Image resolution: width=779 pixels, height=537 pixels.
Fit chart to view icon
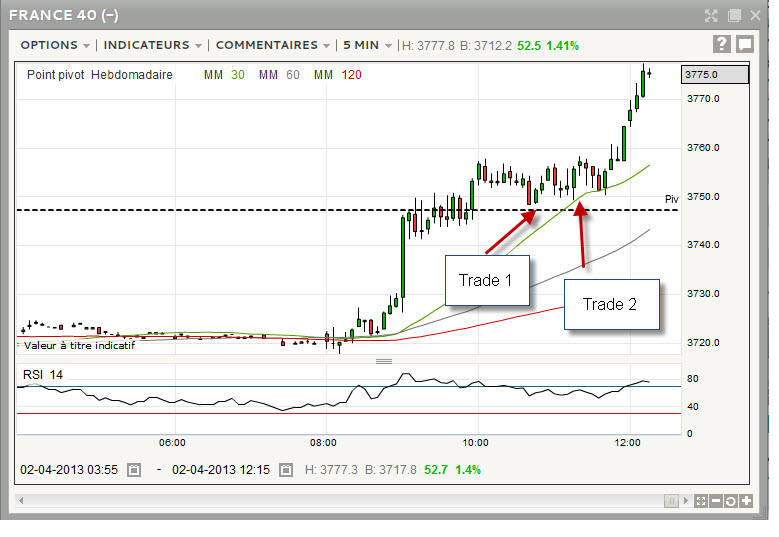[x=701, y=501]
